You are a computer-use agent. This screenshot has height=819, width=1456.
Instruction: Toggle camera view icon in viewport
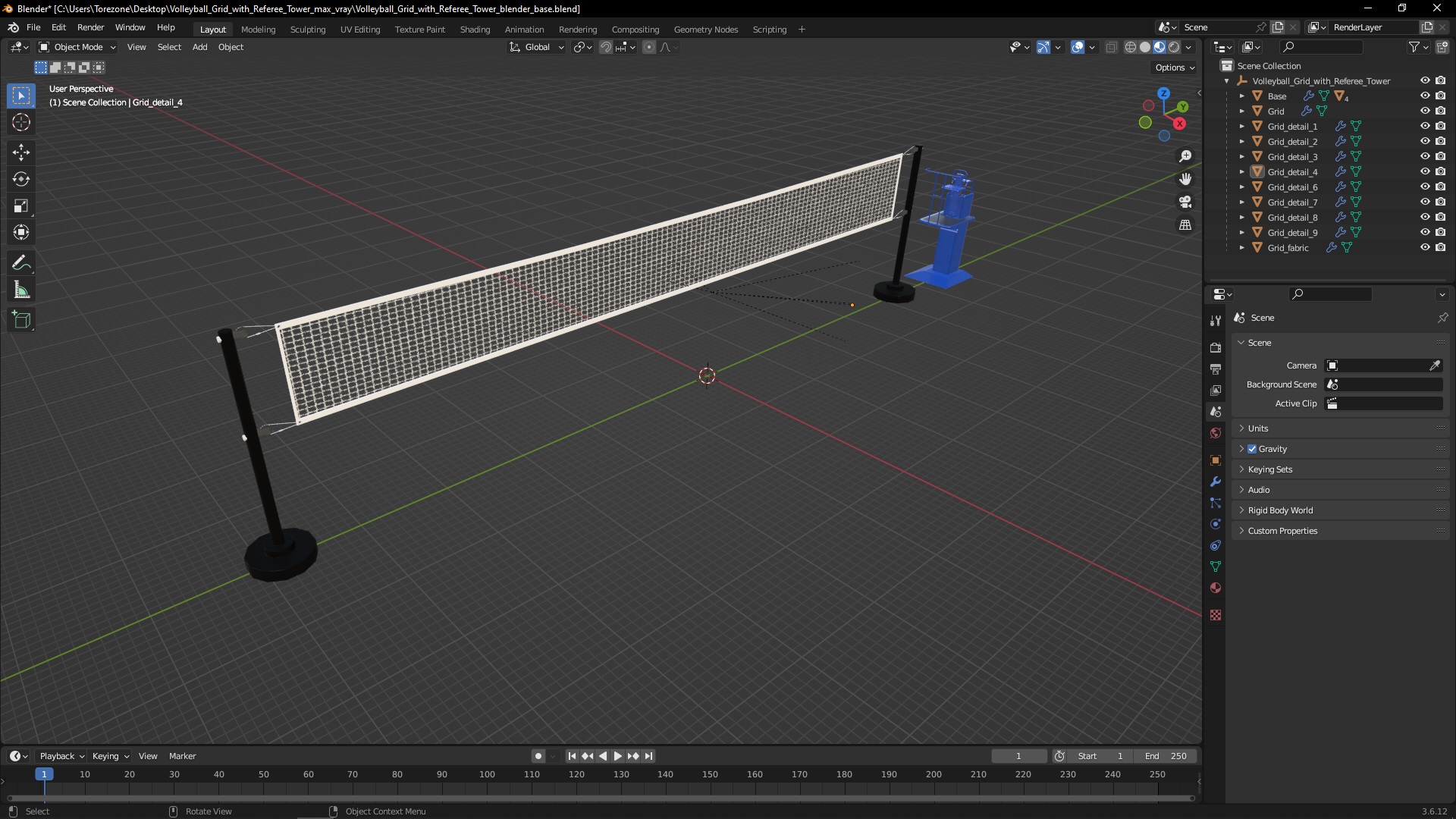coord(1185,202)
